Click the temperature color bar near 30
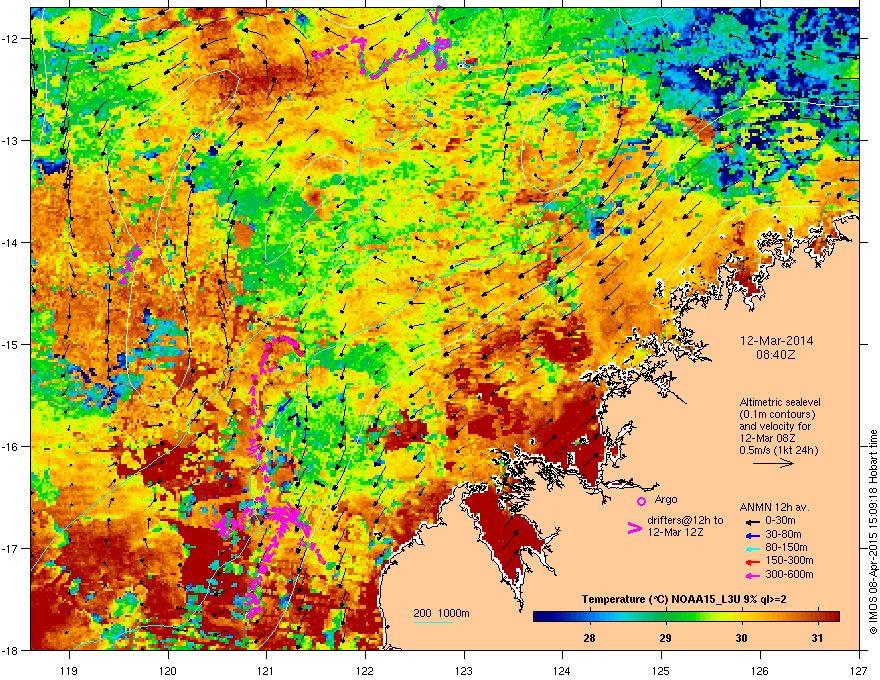 click(741, 617)
